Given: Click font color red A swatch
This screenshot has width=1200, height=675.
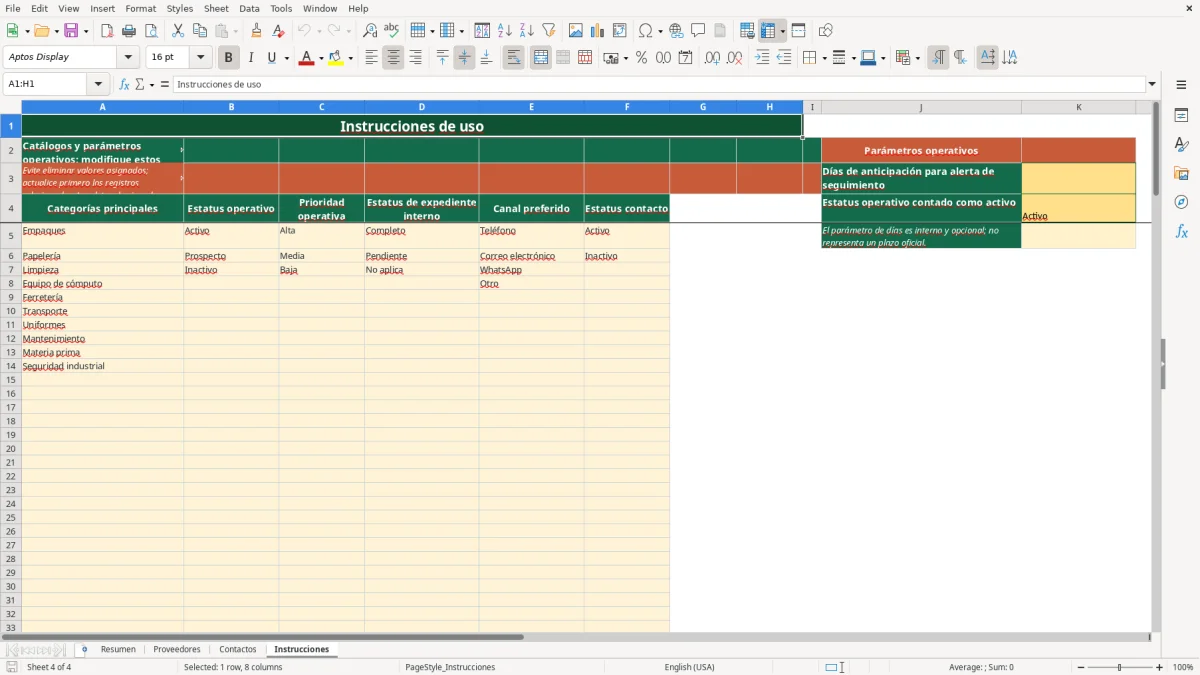Looking at the screenshot, I should tap(306, 58).
